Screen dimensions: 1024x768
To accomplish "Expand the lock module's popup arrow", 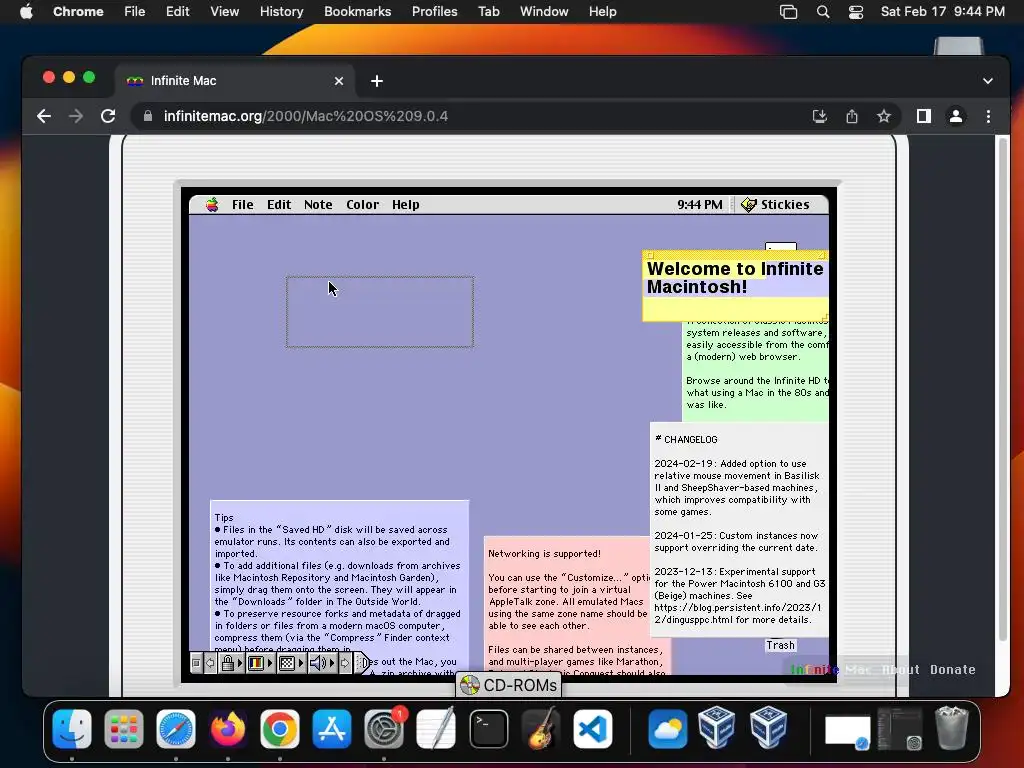I will (240, 663).
